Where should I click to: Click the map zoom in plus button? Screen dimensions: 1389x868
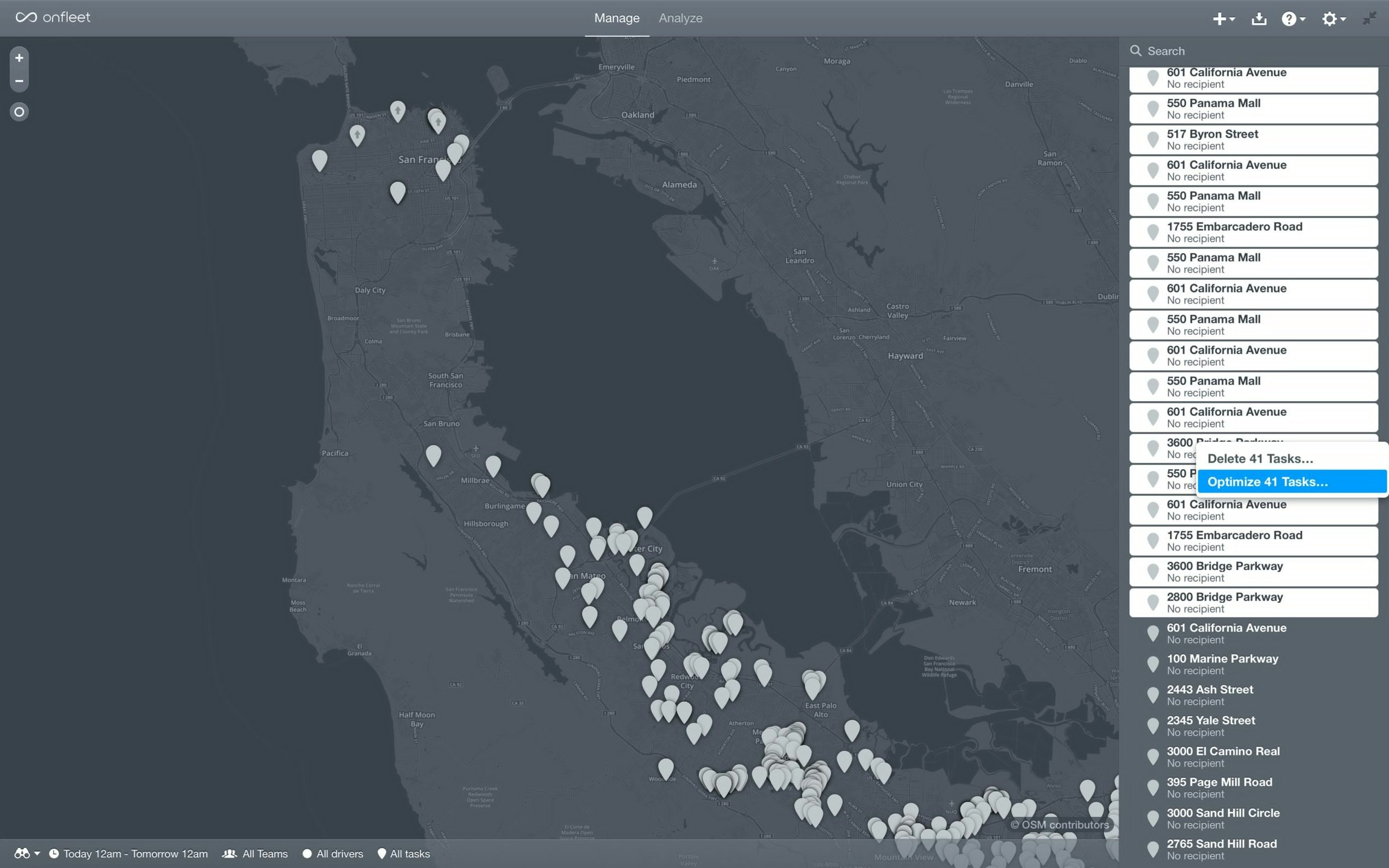click(x=19, y=58)
